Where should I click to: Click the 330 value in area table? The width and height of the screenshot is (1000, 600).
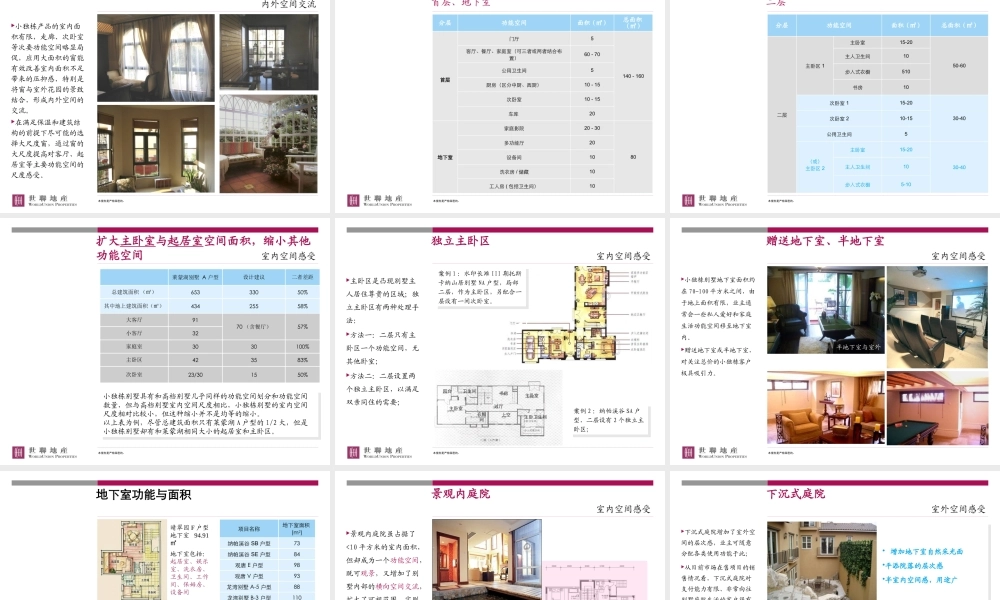254,292
